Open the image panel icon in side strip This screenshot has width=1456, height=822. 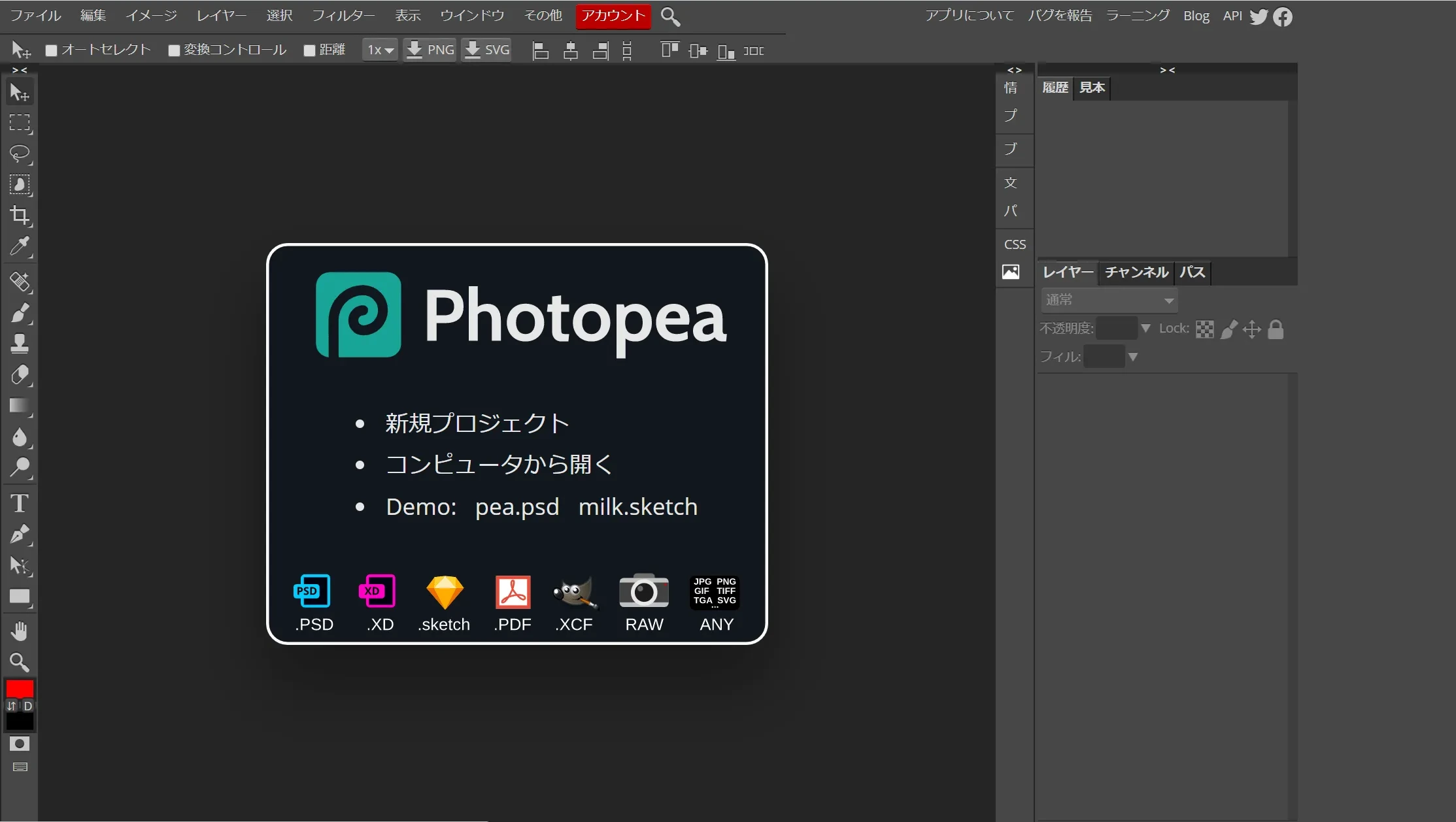tap(1011, 272)
